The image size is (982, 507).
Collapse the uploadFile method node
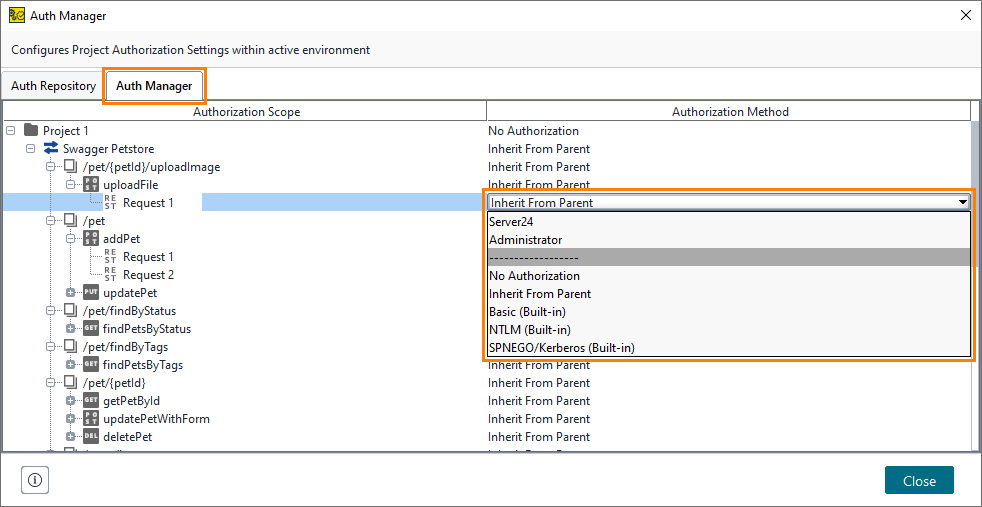(70, 185)
